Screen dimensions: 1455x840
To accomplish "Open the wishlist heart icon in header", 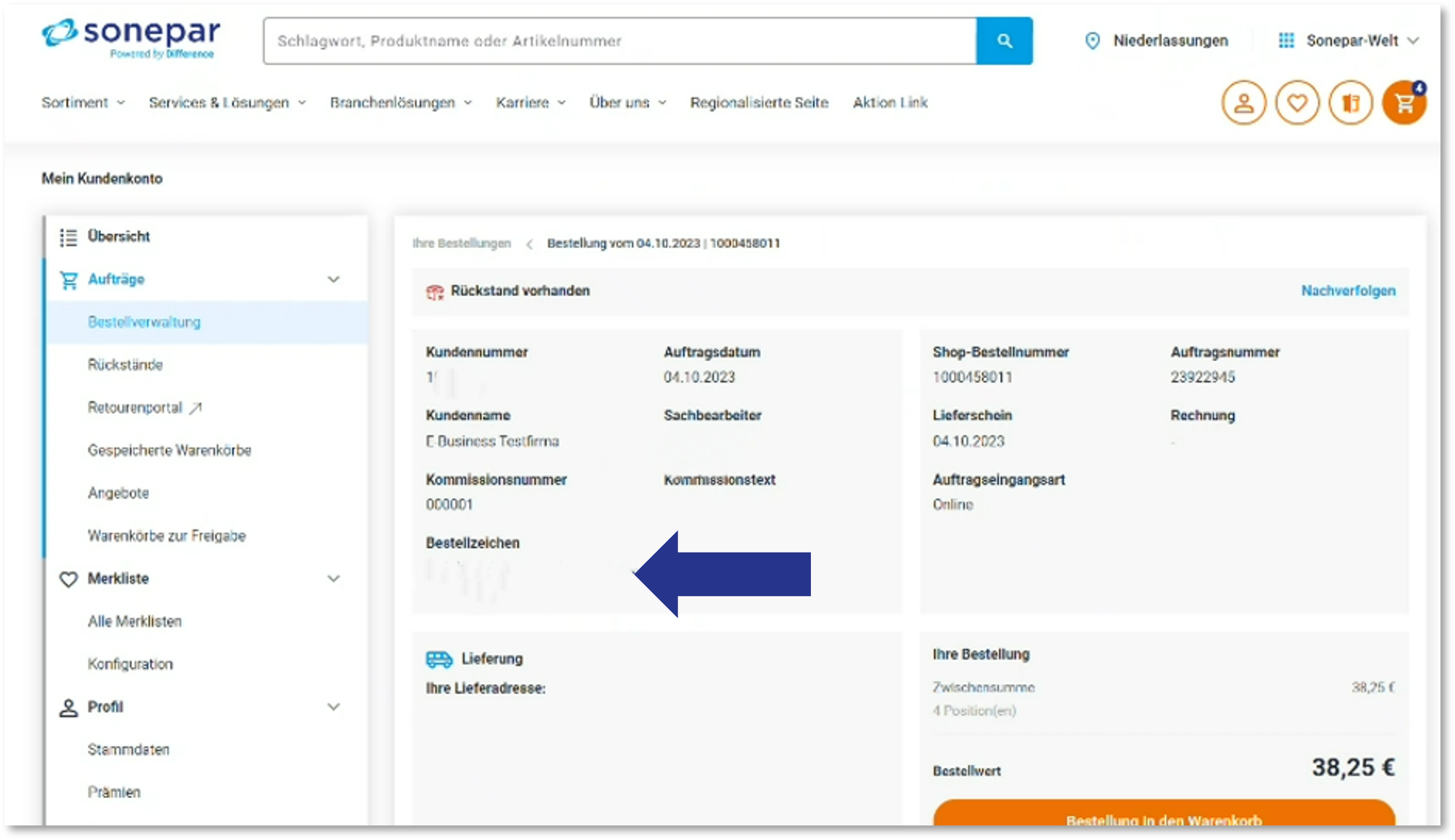I will tap(1297, 103).
